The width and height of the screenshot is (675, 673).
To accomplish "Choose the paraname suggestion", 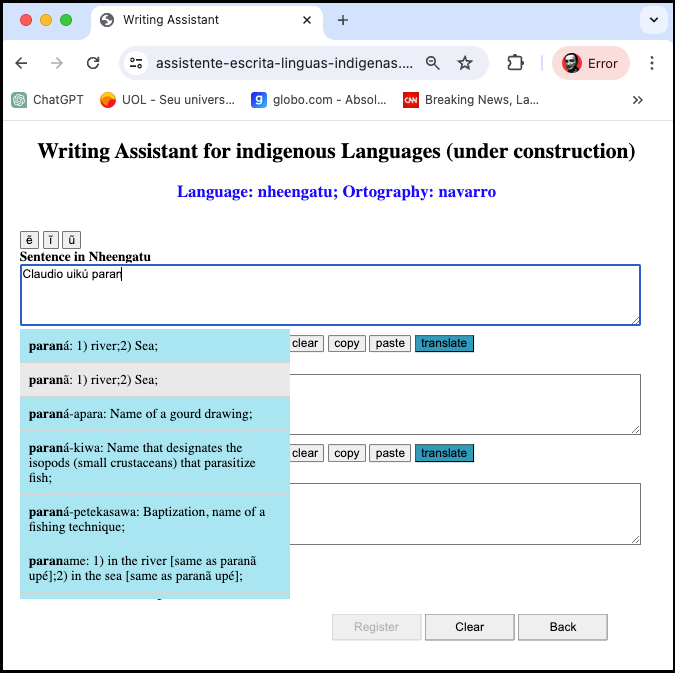I will pos(155,568).
